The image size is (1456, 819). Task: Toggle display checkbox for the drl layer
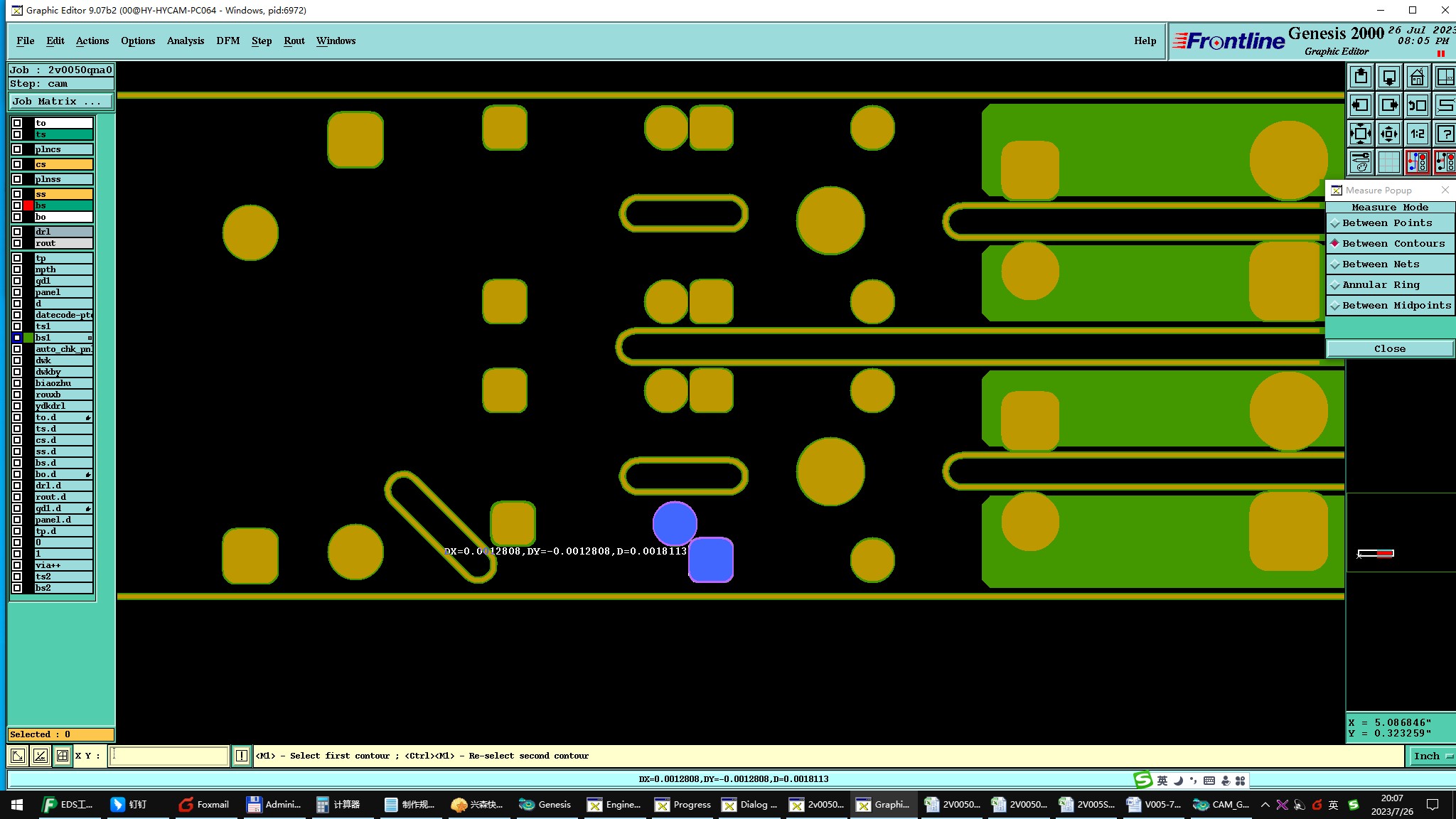point(17,232)
